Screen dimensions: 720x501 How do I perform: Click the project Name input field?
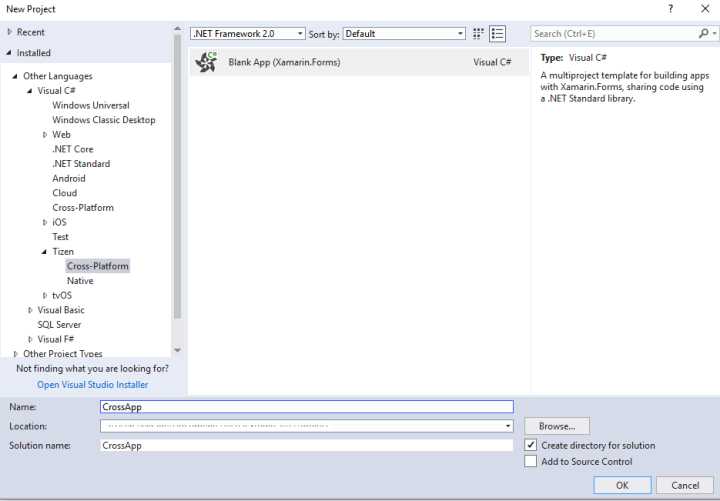[x=307, y=407]
